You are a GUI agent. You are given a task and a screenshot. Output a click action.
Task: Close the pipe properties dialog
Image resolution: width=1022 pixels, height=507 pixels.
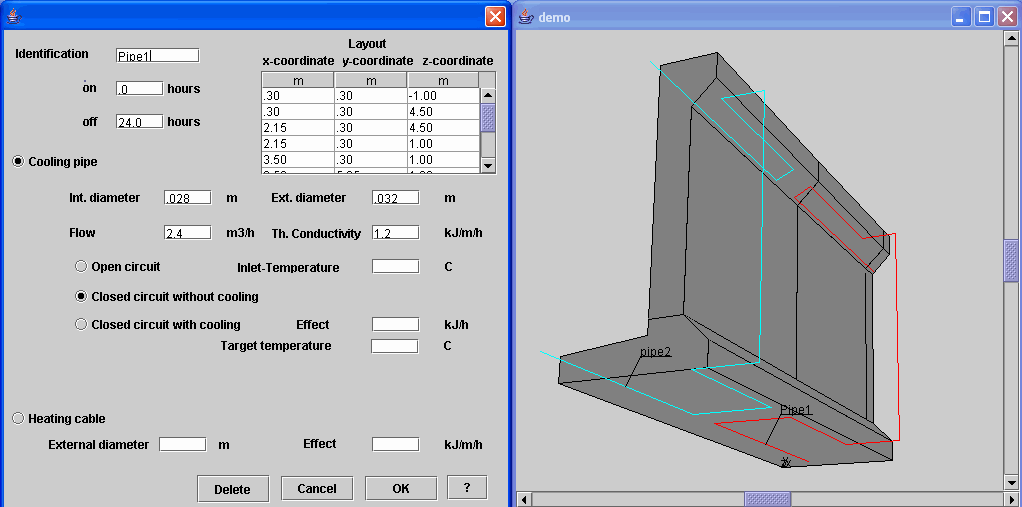495,17
